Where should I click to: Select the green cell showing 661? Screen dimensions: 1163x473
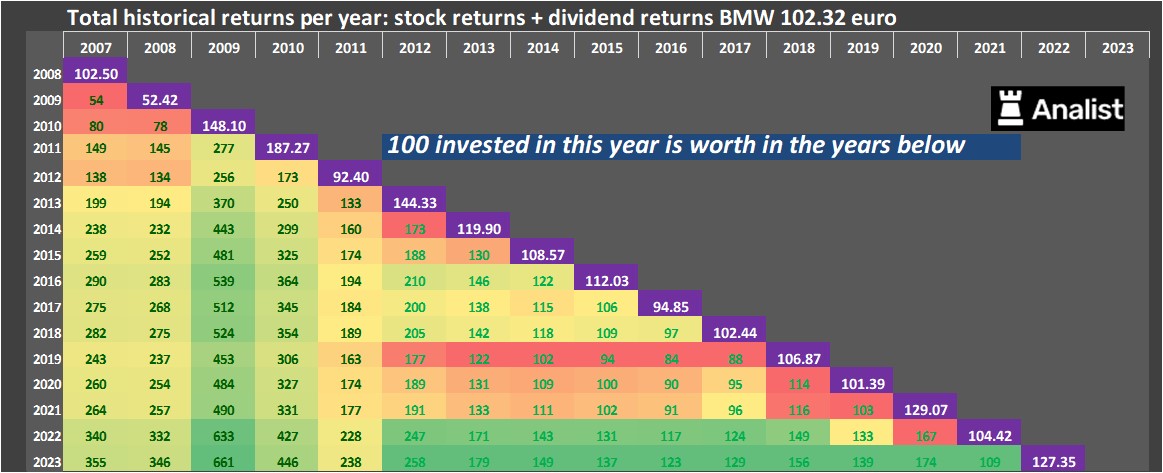coord(223,462)
